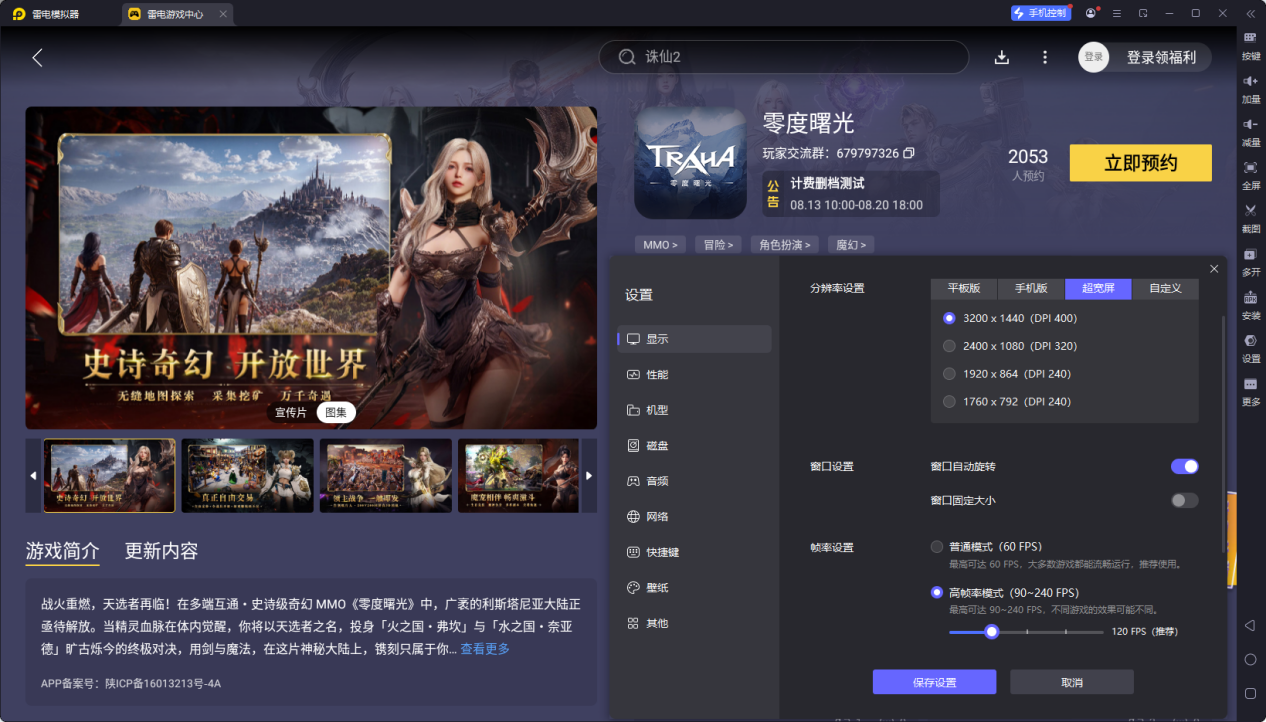Click the Android recents square button
Viewport: 1266px width, 722px height.
coord(1250,693)
